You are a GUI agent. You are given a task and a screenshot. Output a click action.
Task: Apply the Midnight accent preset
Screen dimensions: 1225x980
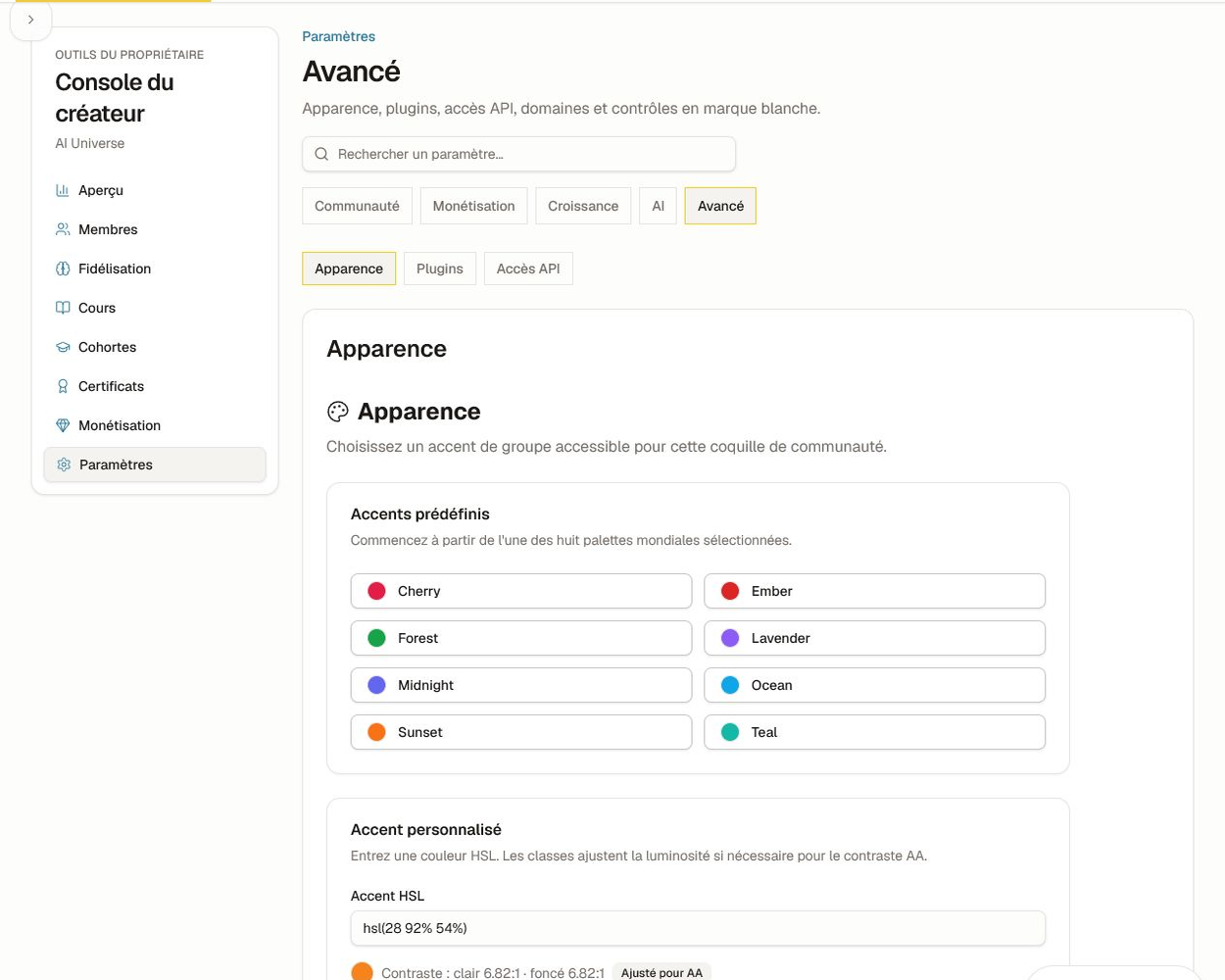pyautogui.click(x=521, y=685)
